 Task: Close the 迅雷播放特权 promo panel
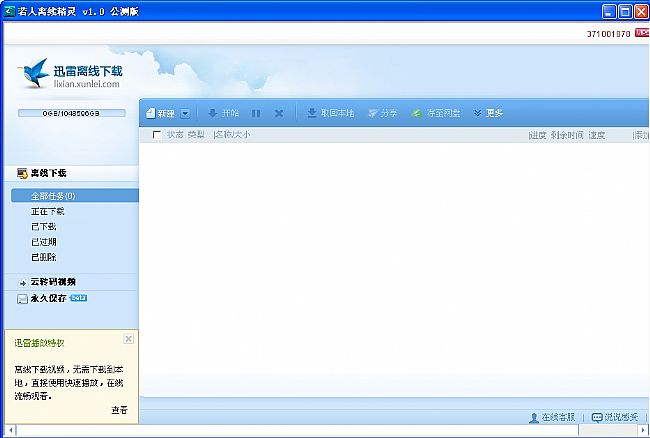[x=129, y=339]
